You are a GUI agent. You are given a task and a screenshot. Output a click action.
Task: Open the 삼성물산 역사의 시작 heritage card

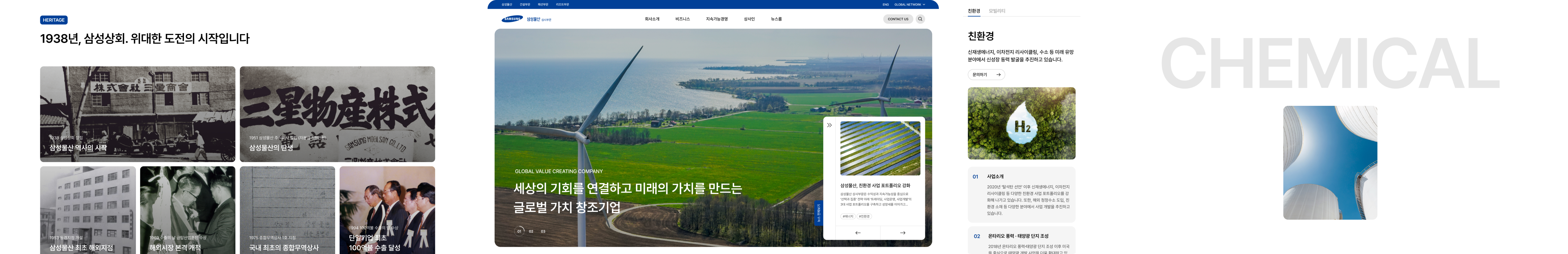pyautogui.click(x=138, y=114)
